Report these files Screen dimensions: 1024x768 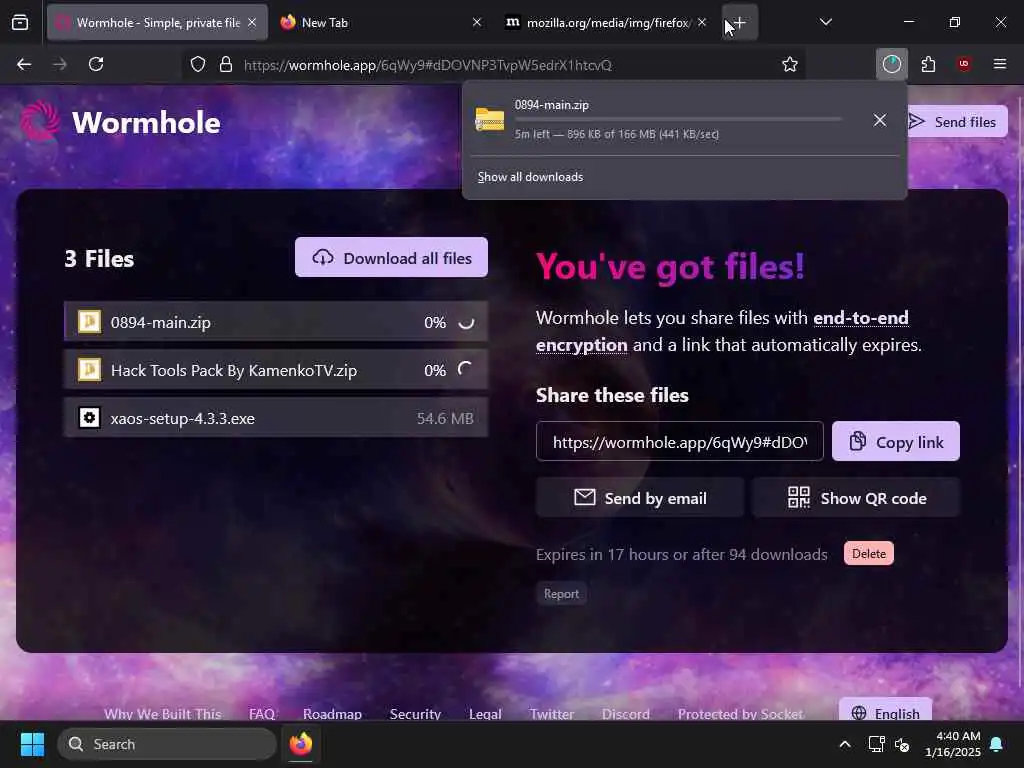561,594
